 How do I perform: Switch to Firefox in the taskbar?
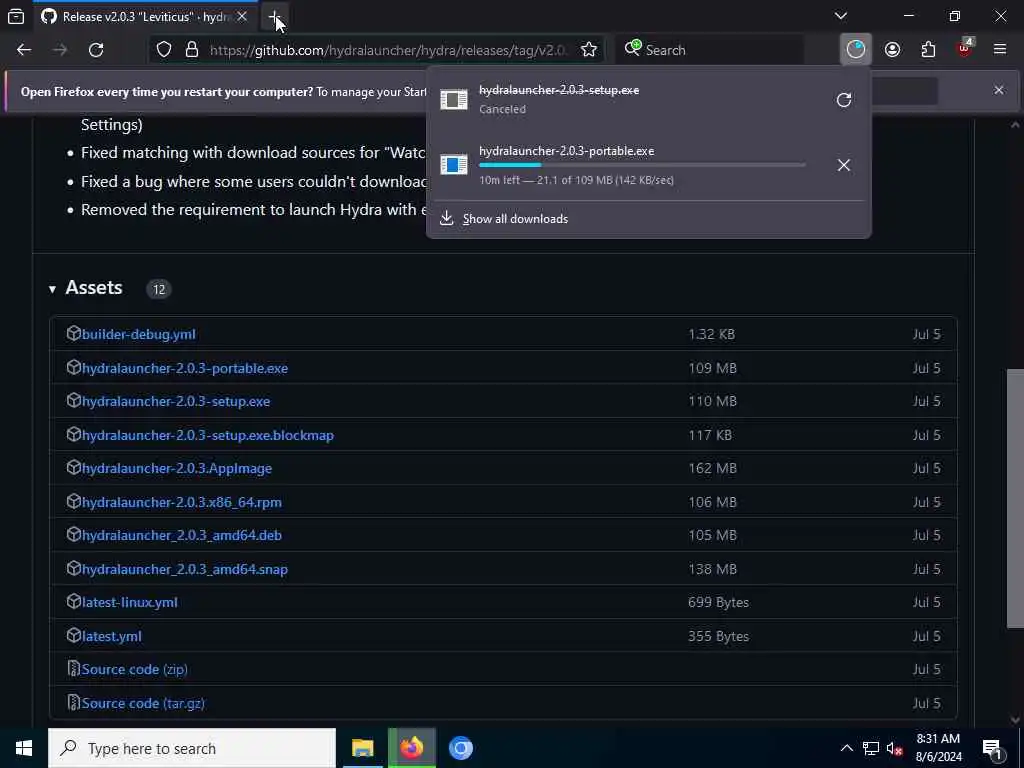(x=411, y=748)
